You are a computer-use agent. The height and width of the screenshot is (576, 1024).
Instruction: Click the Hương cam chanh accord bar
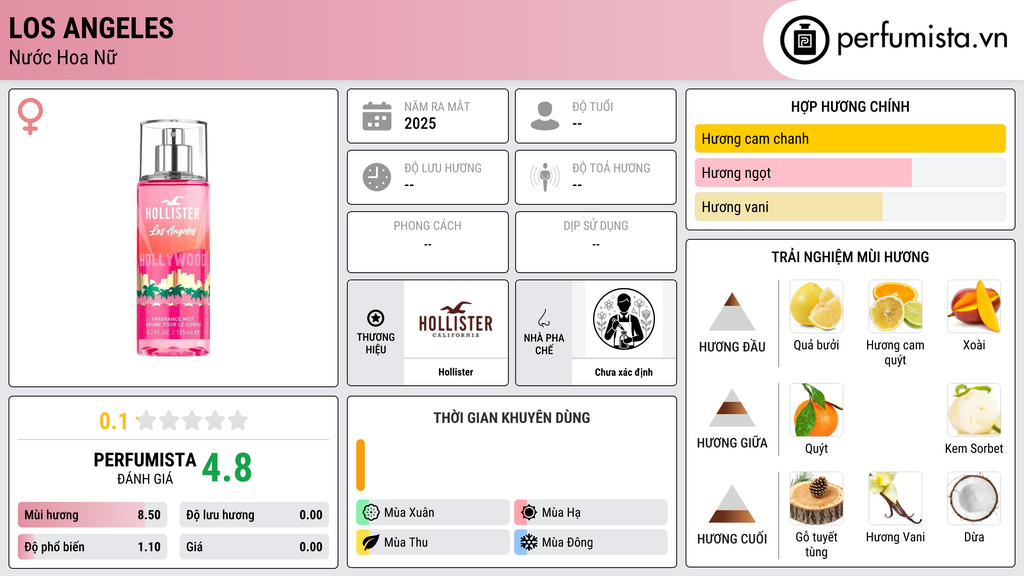coord(850,138)
